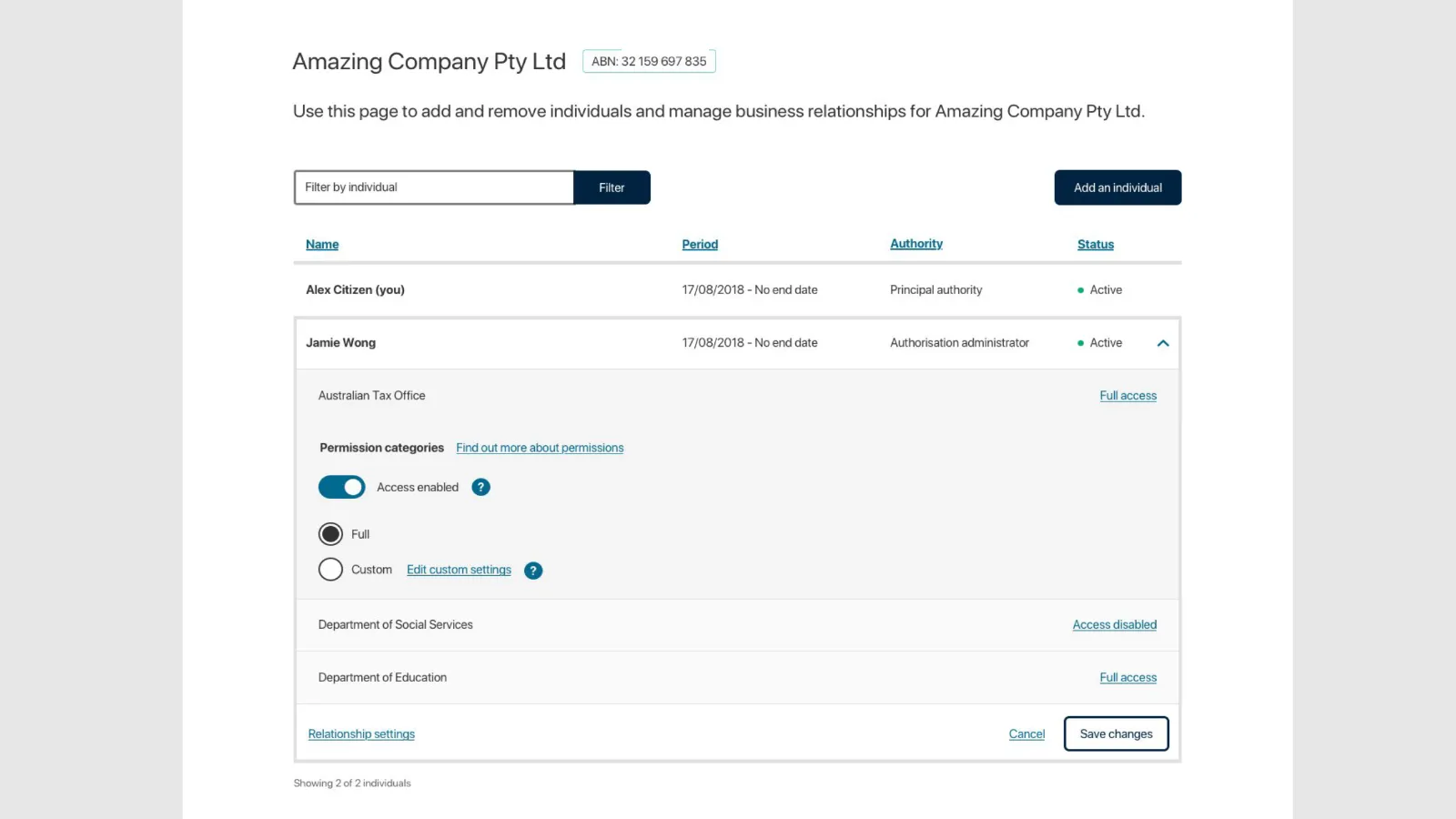This screenshot has height=819, width=1456.
Task: Click Australian Tax Office row label
Action: pyautogui.click(x=371, y=396)
